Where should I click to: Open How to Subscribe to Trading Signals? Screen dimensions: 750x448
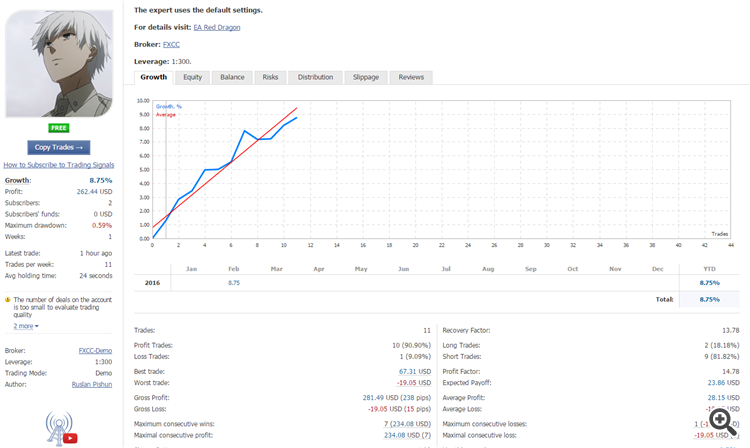click(x=59, y=164)
